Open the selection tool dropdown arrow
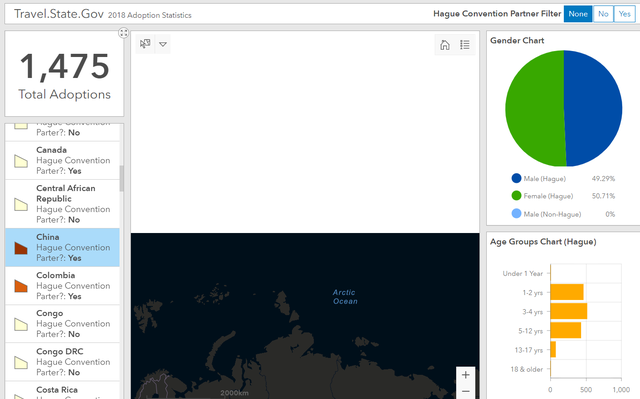This screenshot has height=399, width=640. (x=163, y=44)
